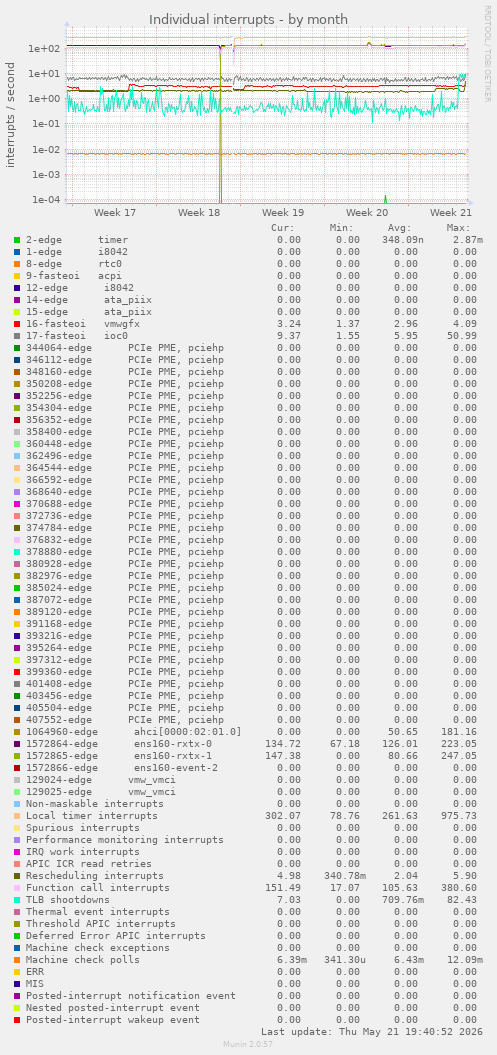This screenshot has height=1055, width=497.
Task: Click the Munin 2.0.57 footer text
Action: click(x=248, y=1044)
